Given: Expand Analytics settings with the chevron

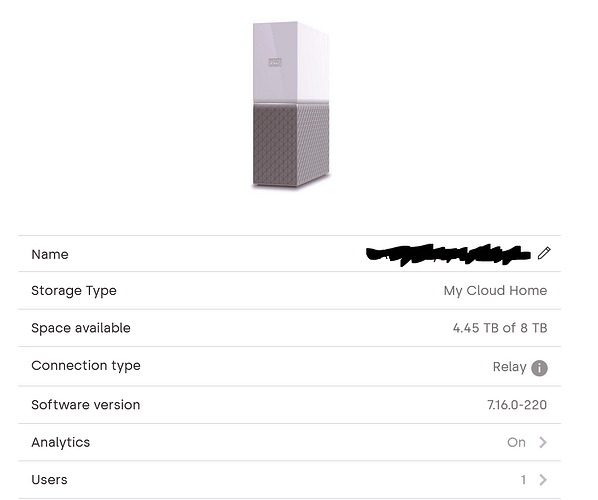Looking at the screenshot, I should [x=543, y=442].
